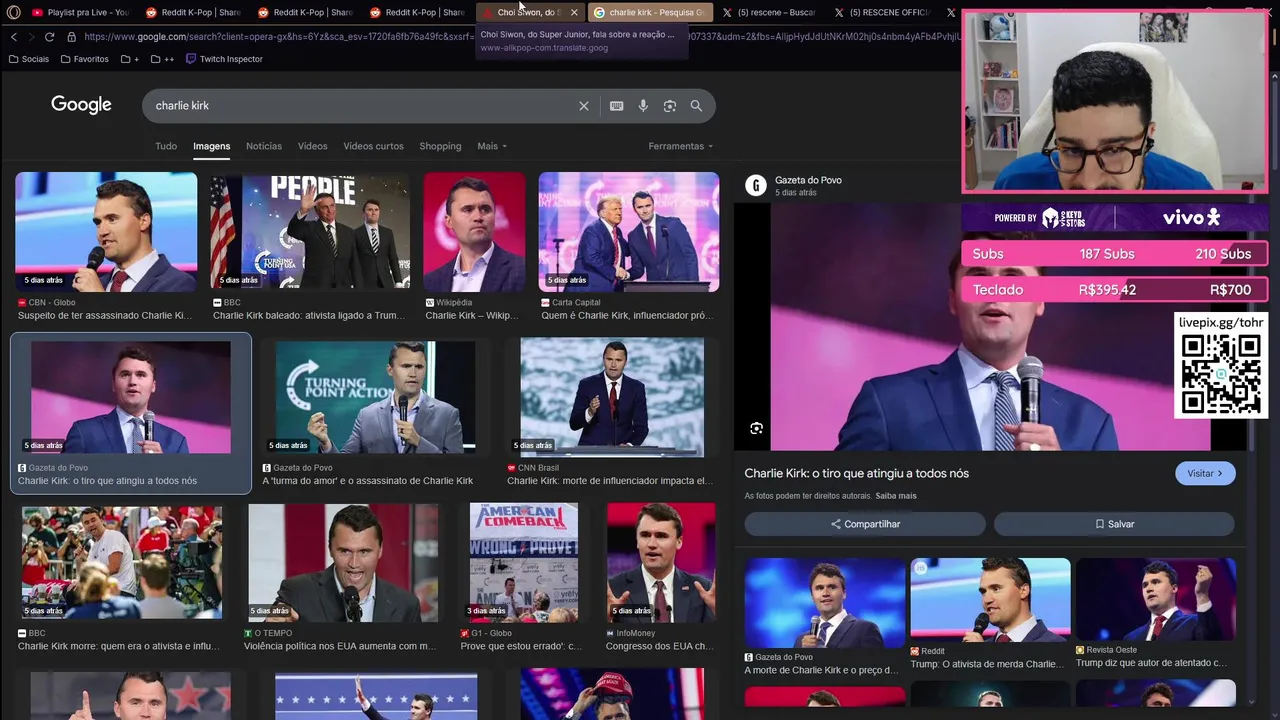Open the Twitch Inspector bookmark
The height and width of the screenshot is (720, 1280).
[x=224, y=59]
